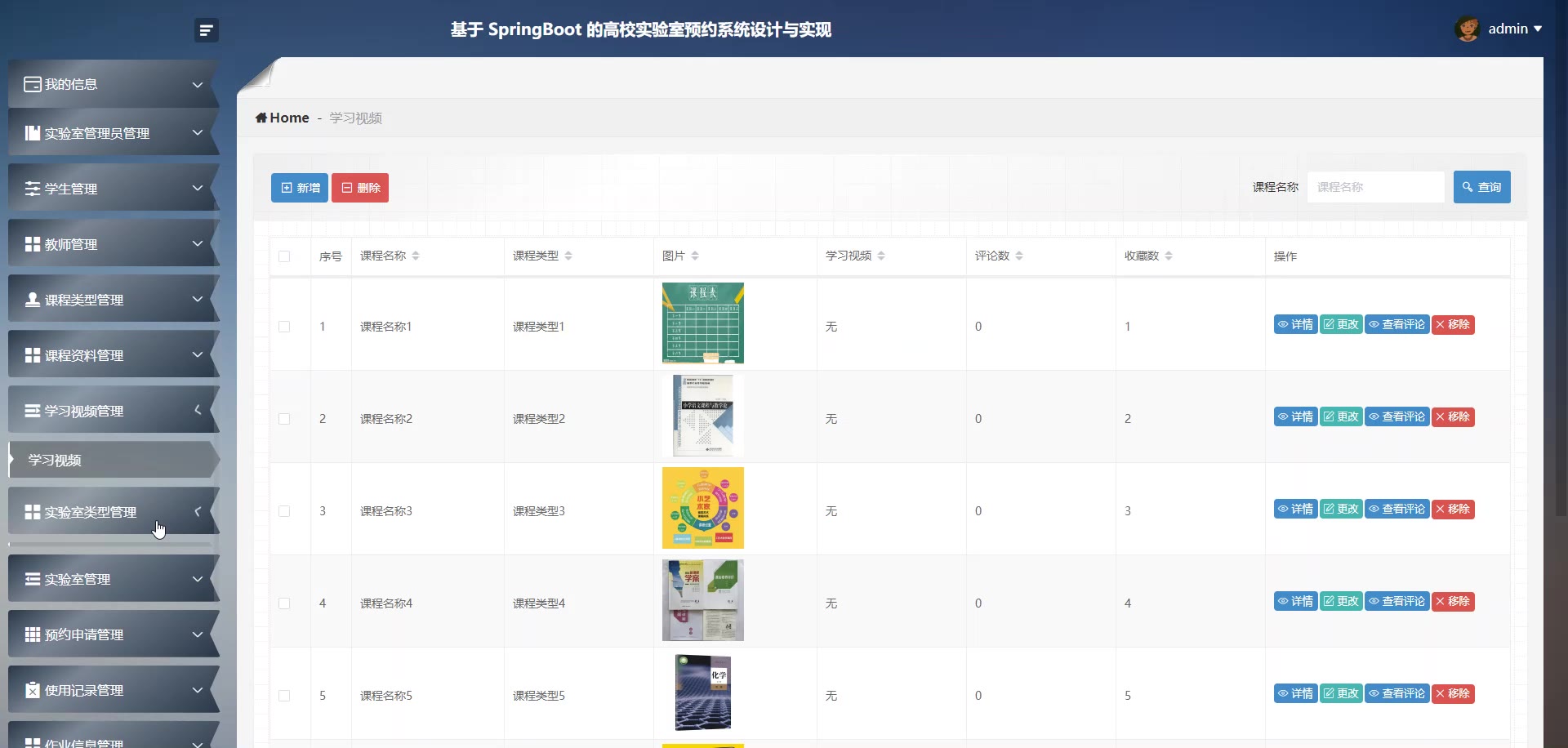Expand the 学生管理 sidebar menu
Screen dimensions: 1568x748
tap(114, 189)
